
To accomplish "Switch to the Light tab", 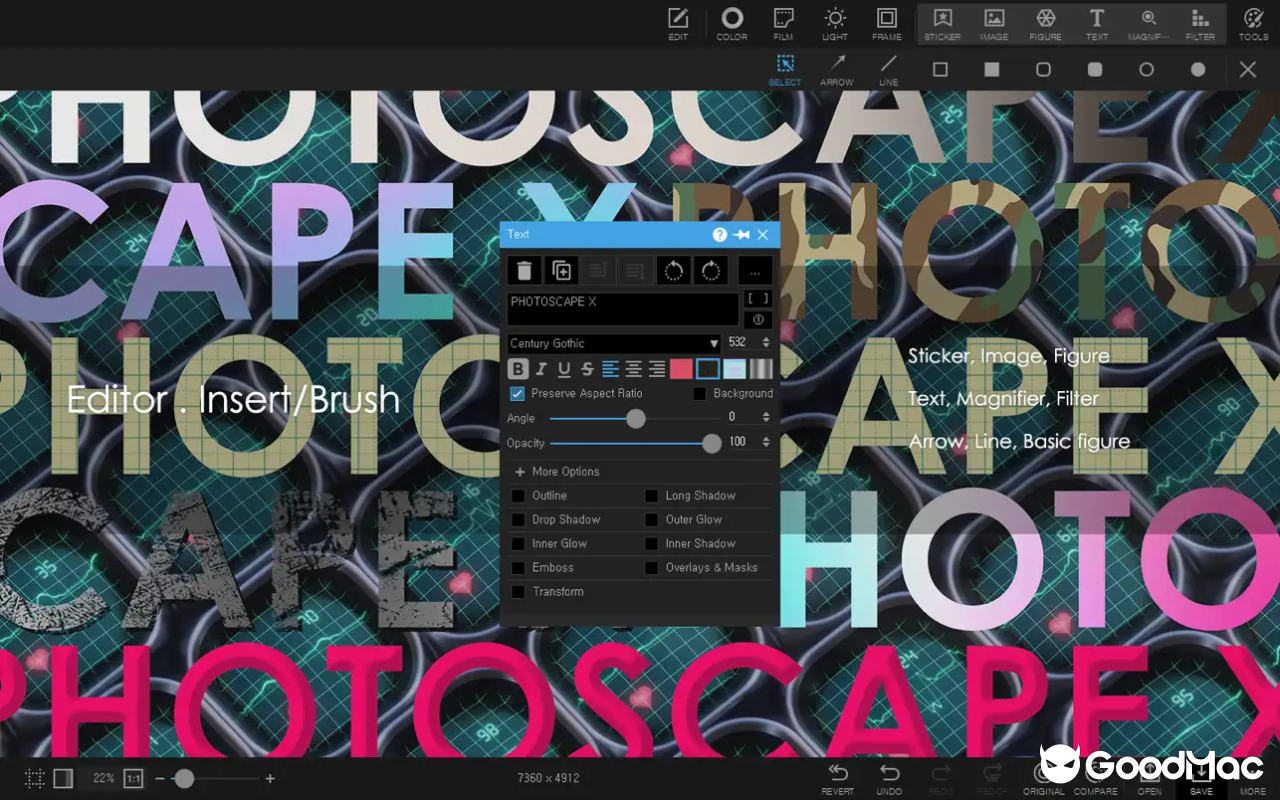I will [835, 24].
